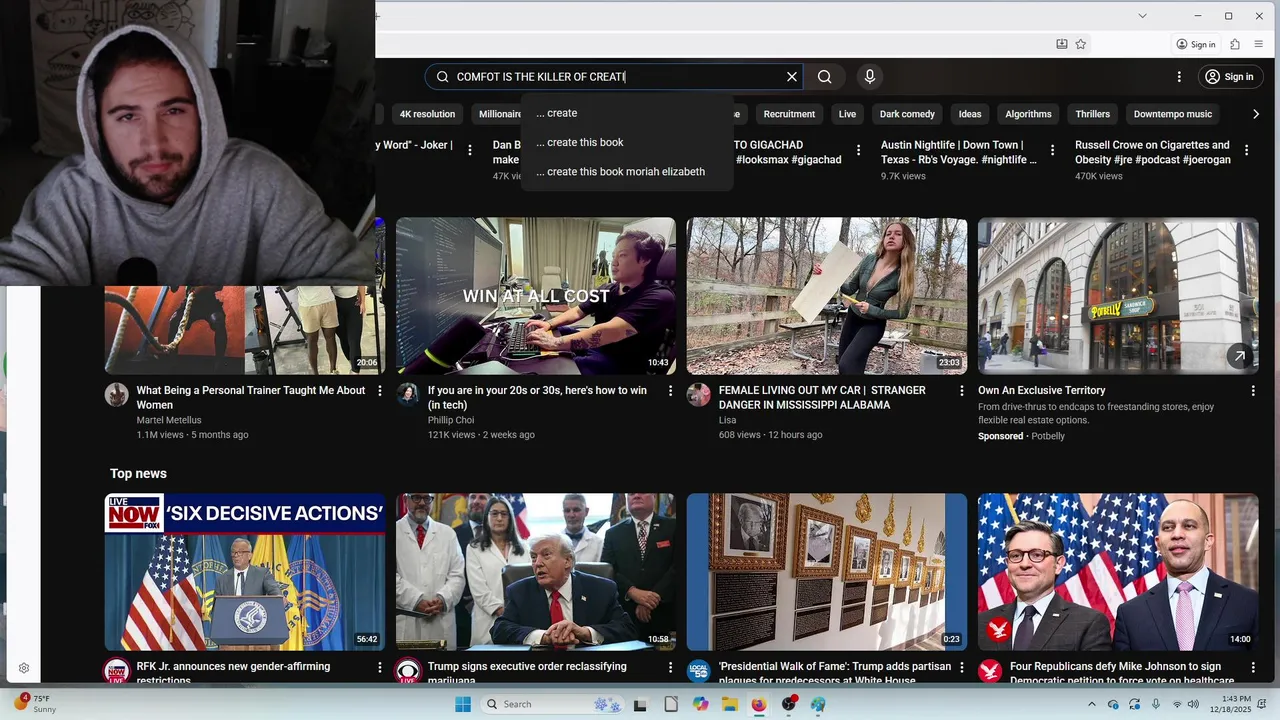The height and width of the screenshot is (720, 1280).
Task: Open woman in forest video thumbnail
Action: [827, 296]
